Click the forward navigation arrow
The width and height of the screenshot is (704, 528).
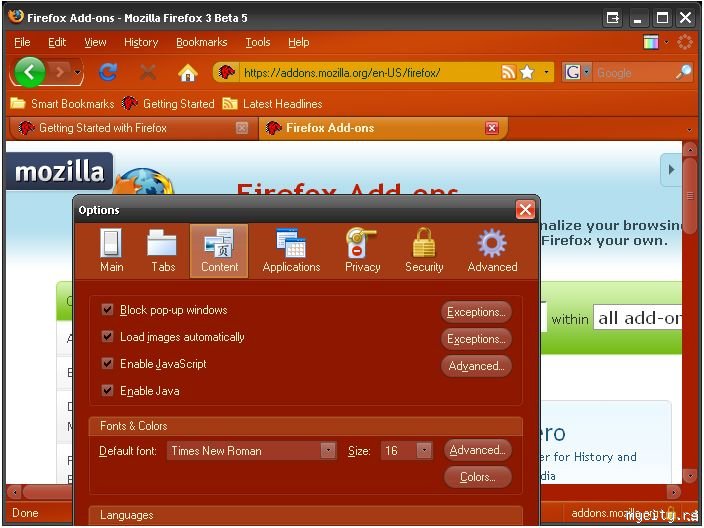pos(60,72)
